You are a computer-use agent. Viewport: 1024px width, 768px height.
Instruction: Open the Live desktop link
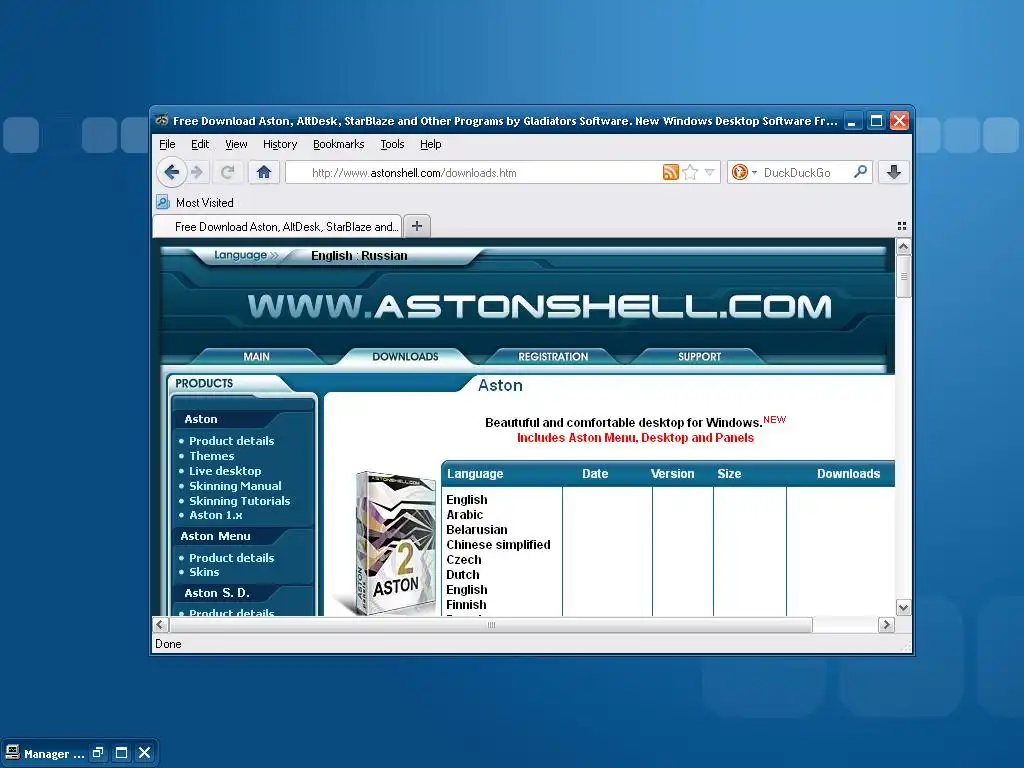click(225, 471)
